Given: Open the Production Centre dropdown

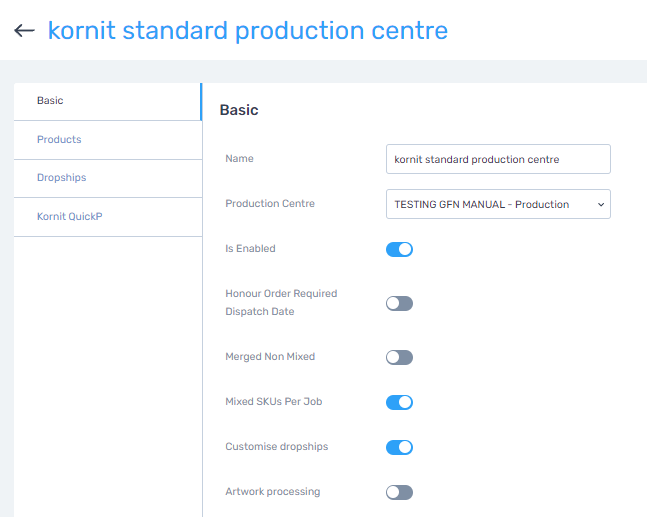Looking at the screenshot, I should (x=498, y=204).
